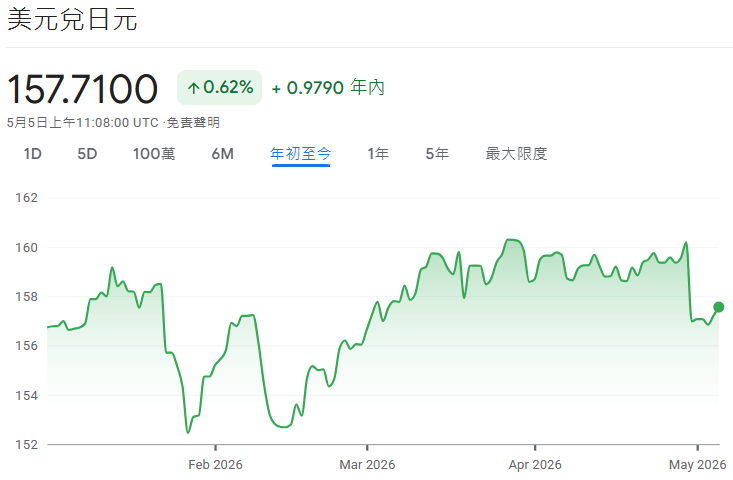Image resolution: width=733 pixels, height=480 pixels.
Task: Click the 154 y-axis label
Action: 27,395
